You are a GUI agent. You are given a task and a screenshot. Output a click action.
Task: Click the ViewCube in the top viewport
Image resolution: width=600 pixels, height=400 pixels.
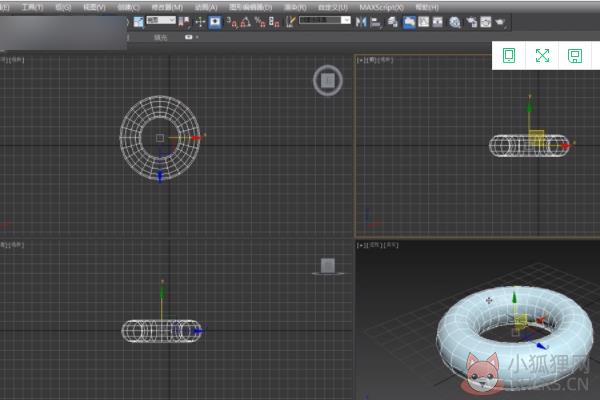click(x=328, y=80)
